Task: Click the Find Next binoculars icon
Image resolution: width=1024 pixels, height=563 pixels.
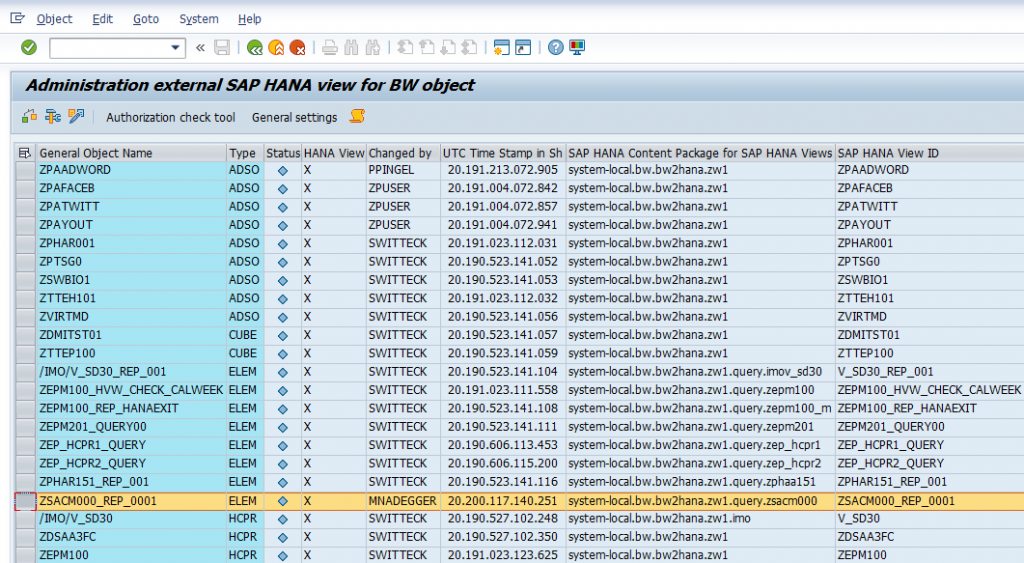Action: coord(373,48)
